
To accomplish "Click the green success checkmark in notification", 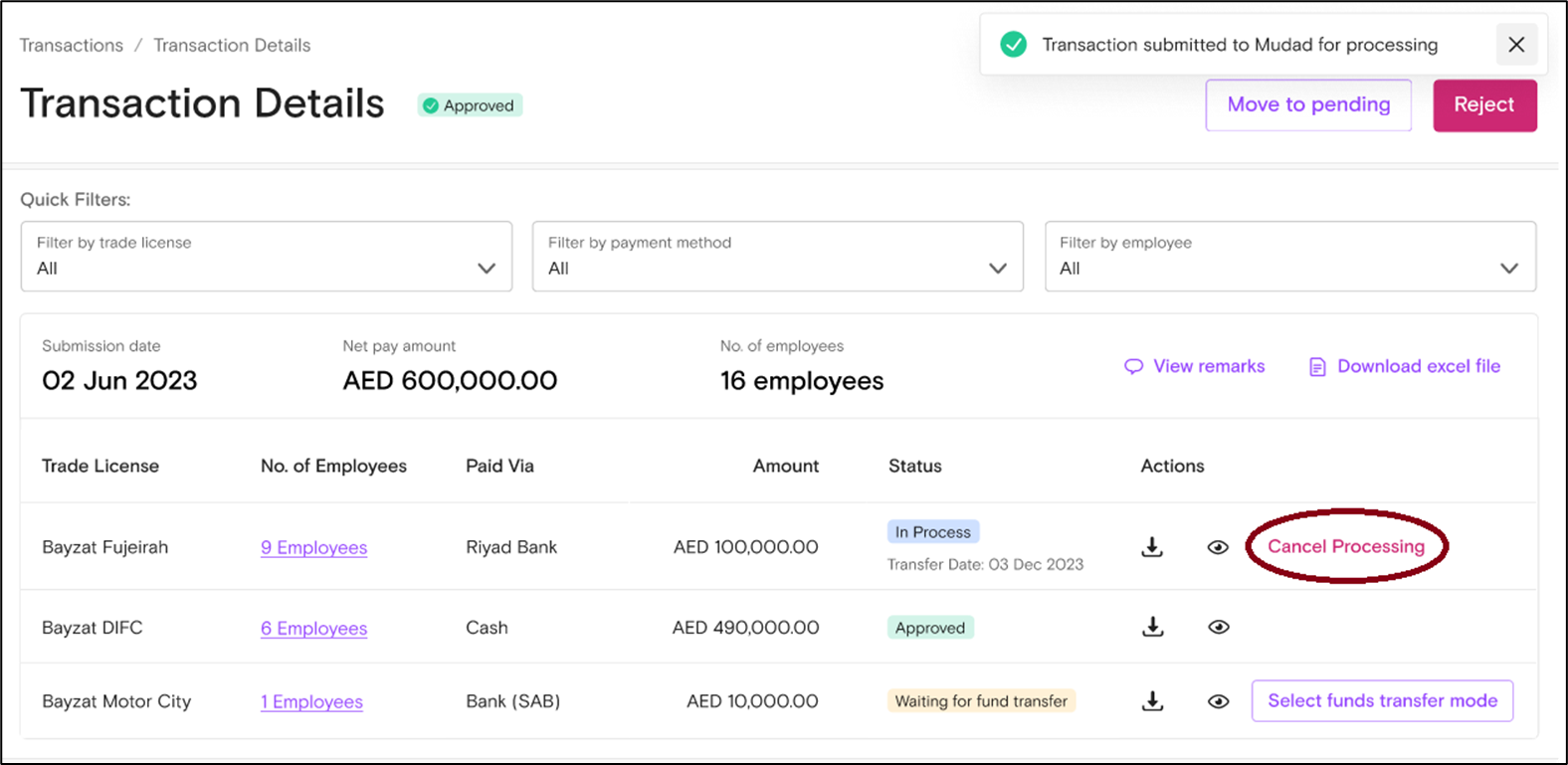I will tap(1013, 45).
